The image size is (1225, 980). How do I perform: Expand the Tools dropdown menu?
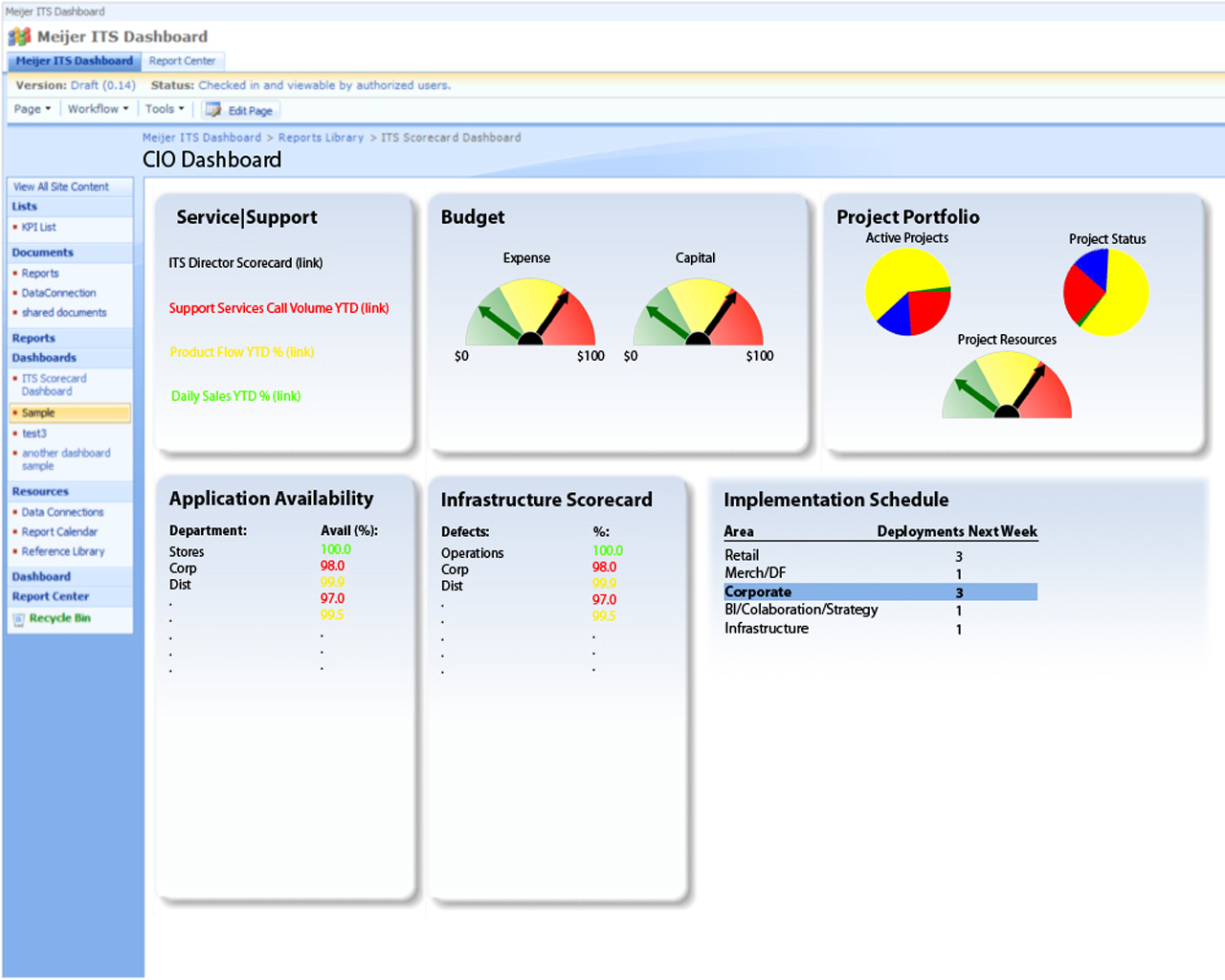point(165,109)
